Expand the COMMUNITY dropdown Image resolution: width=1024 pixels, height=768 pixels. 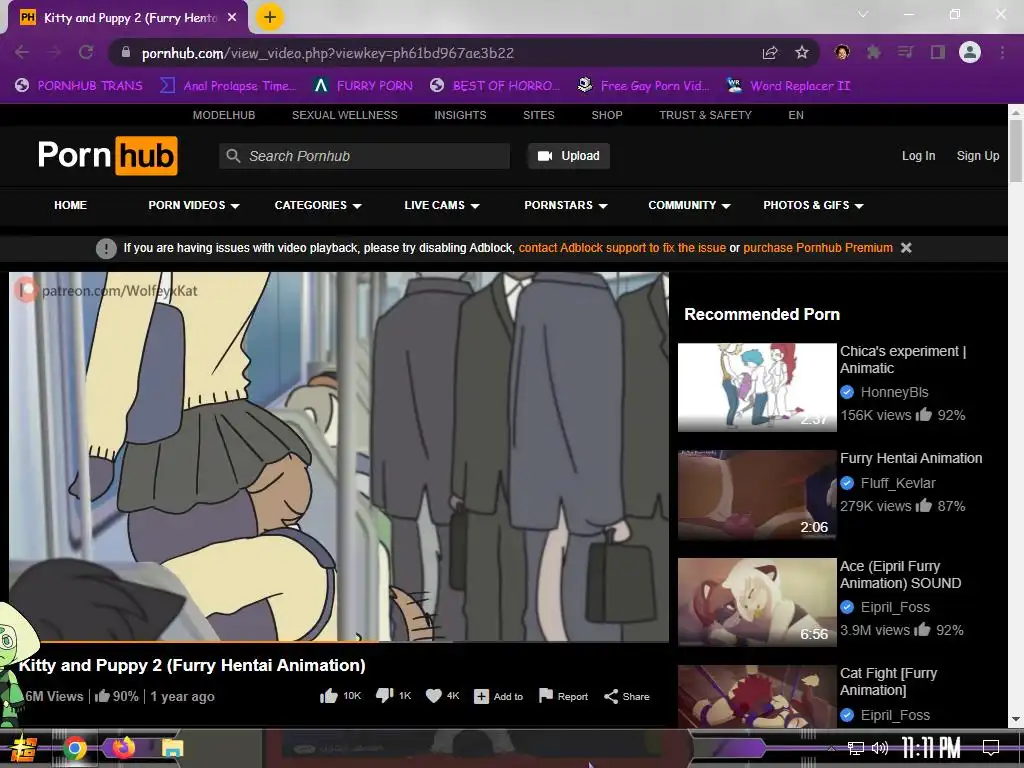click(x=690, y=205)
